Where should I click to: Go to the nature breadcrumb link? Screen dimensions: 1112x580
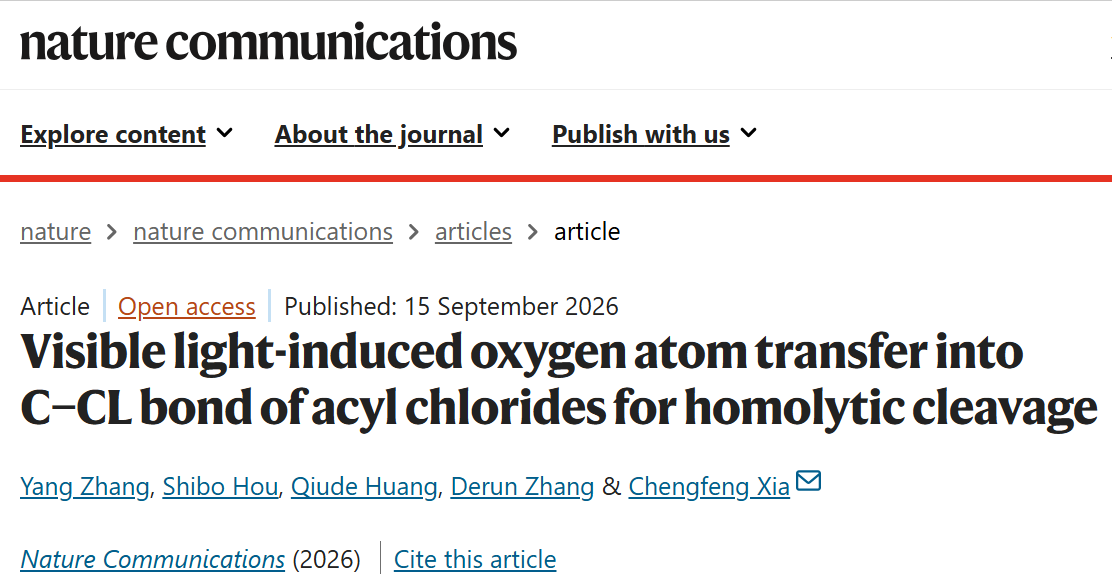[55, 231]
